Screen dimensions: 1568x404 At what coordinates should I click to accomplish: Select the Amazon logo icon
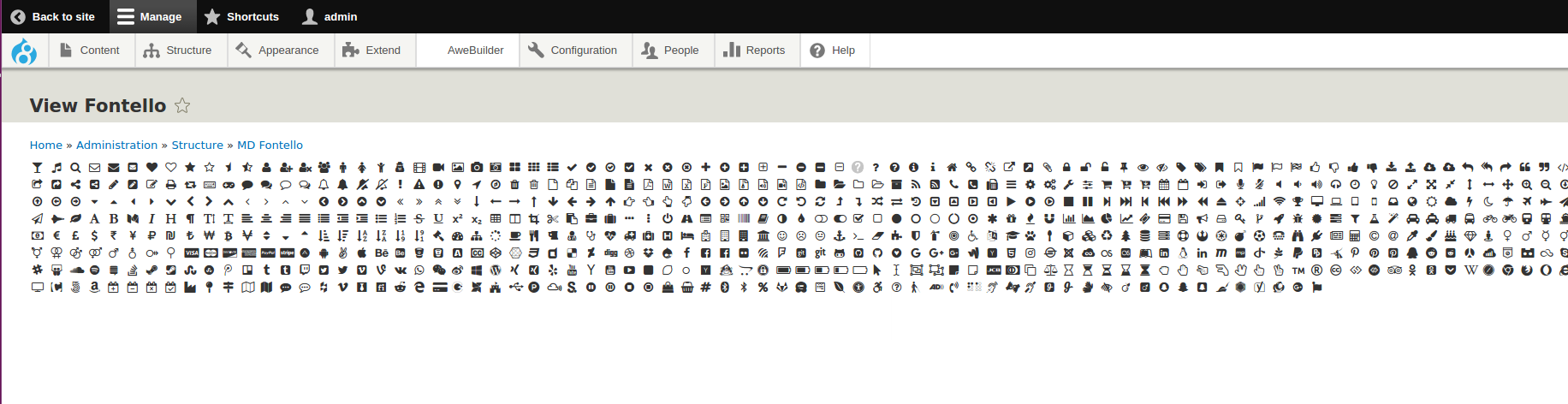click(94, 287)
